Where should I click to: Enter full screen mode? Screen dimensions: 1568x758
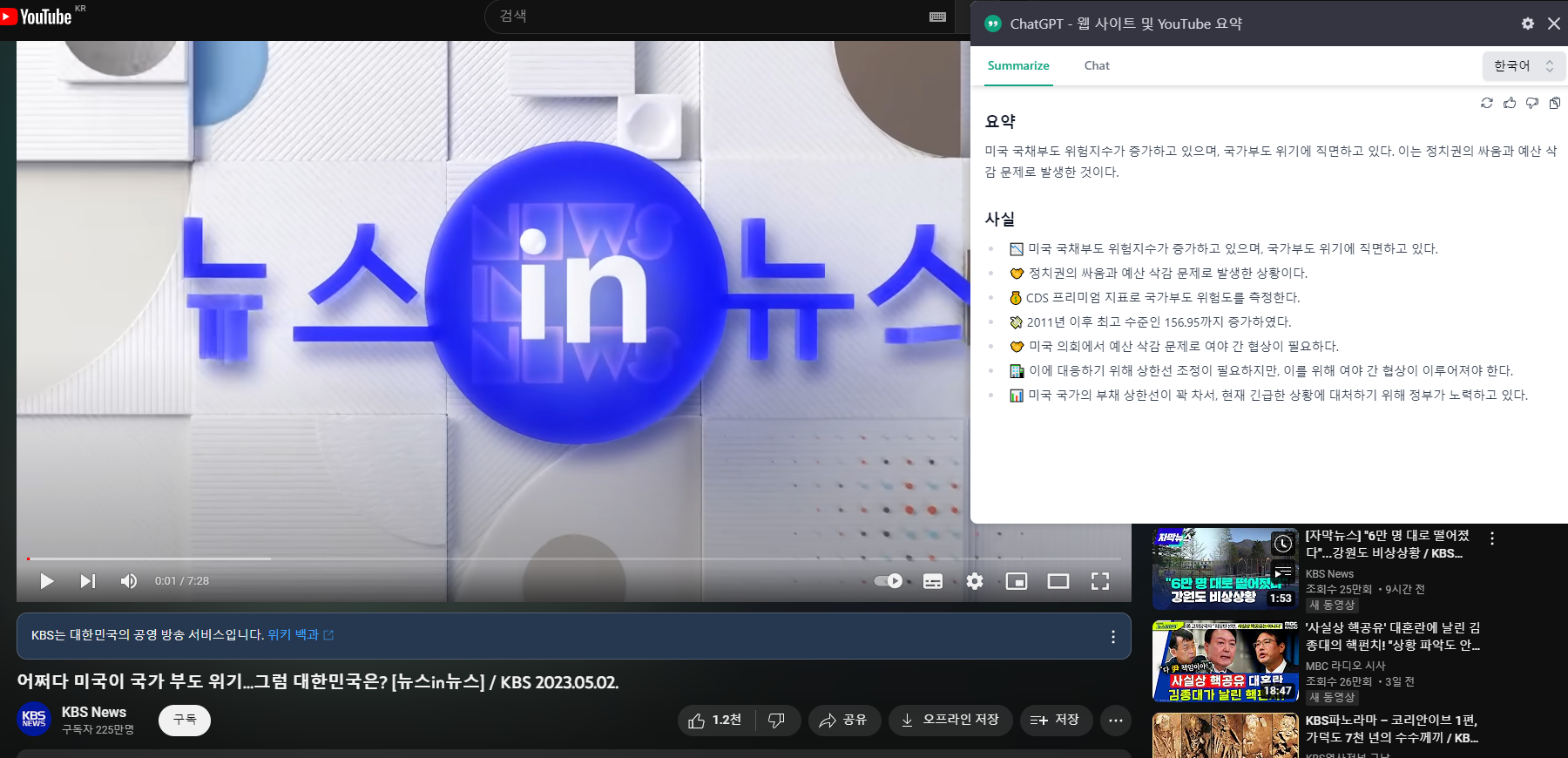[x=1100, y=581]
